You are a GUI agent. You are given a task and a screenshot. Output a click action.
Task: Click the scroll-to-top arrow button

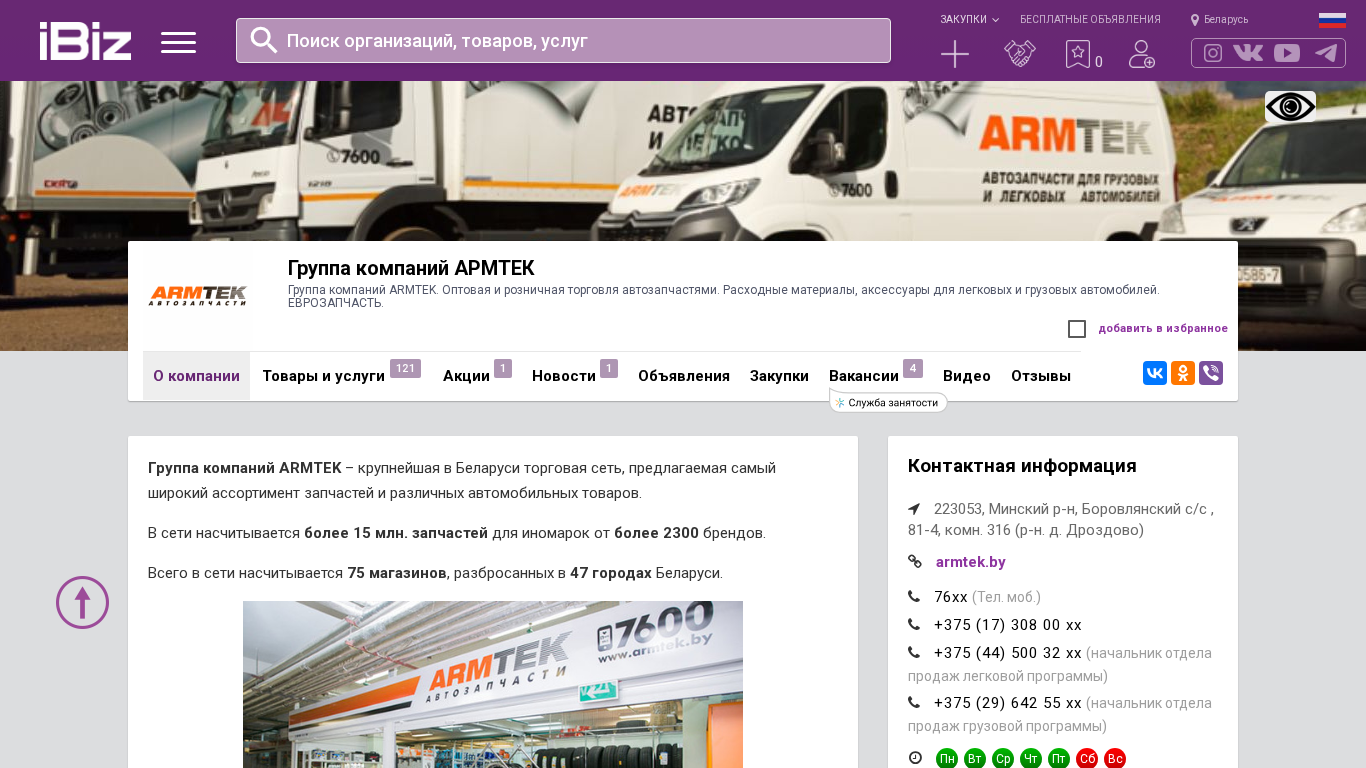tap(82, 602)
